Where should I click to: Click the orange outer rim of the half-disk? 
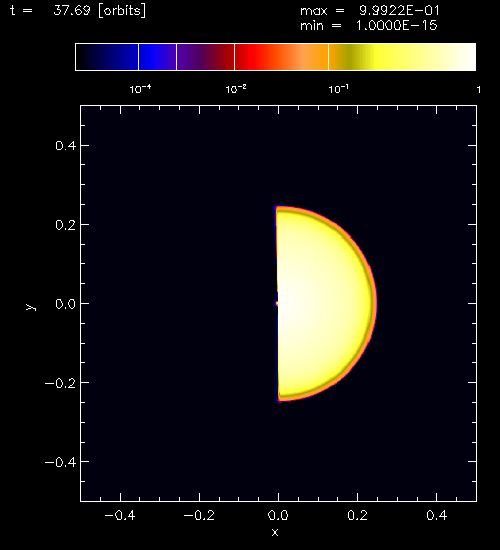coord(374,302)
